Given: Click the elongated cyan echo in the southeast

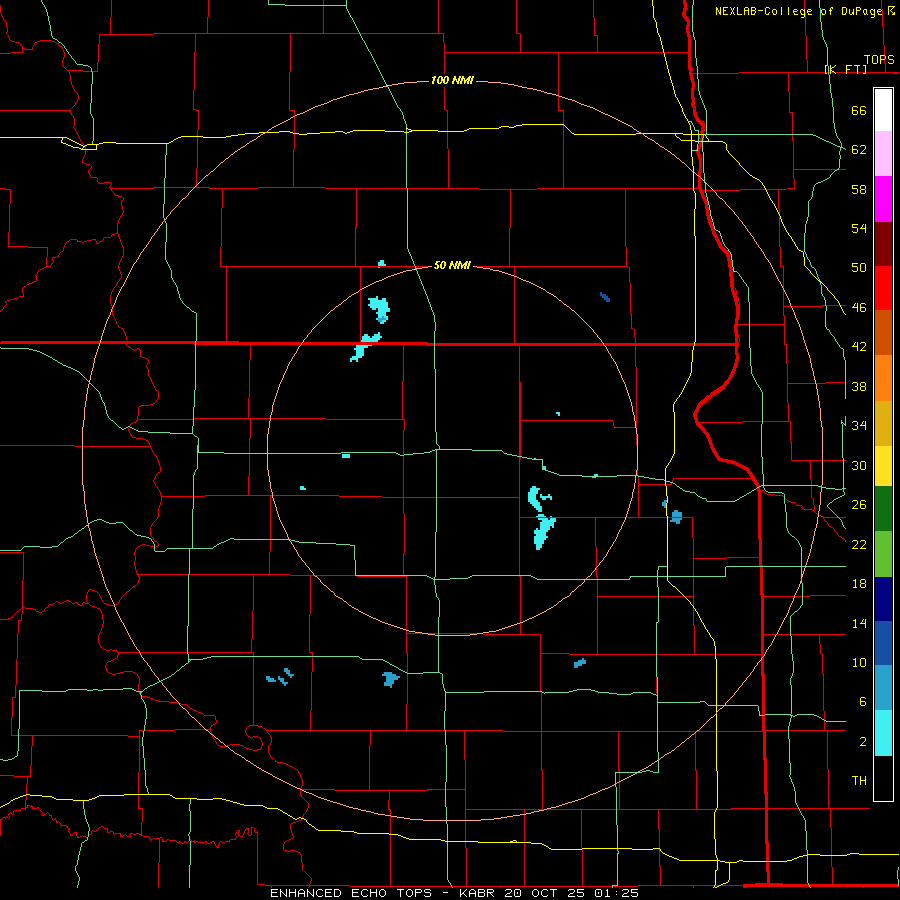Looking at the screenshot, I should click(543, 532).
